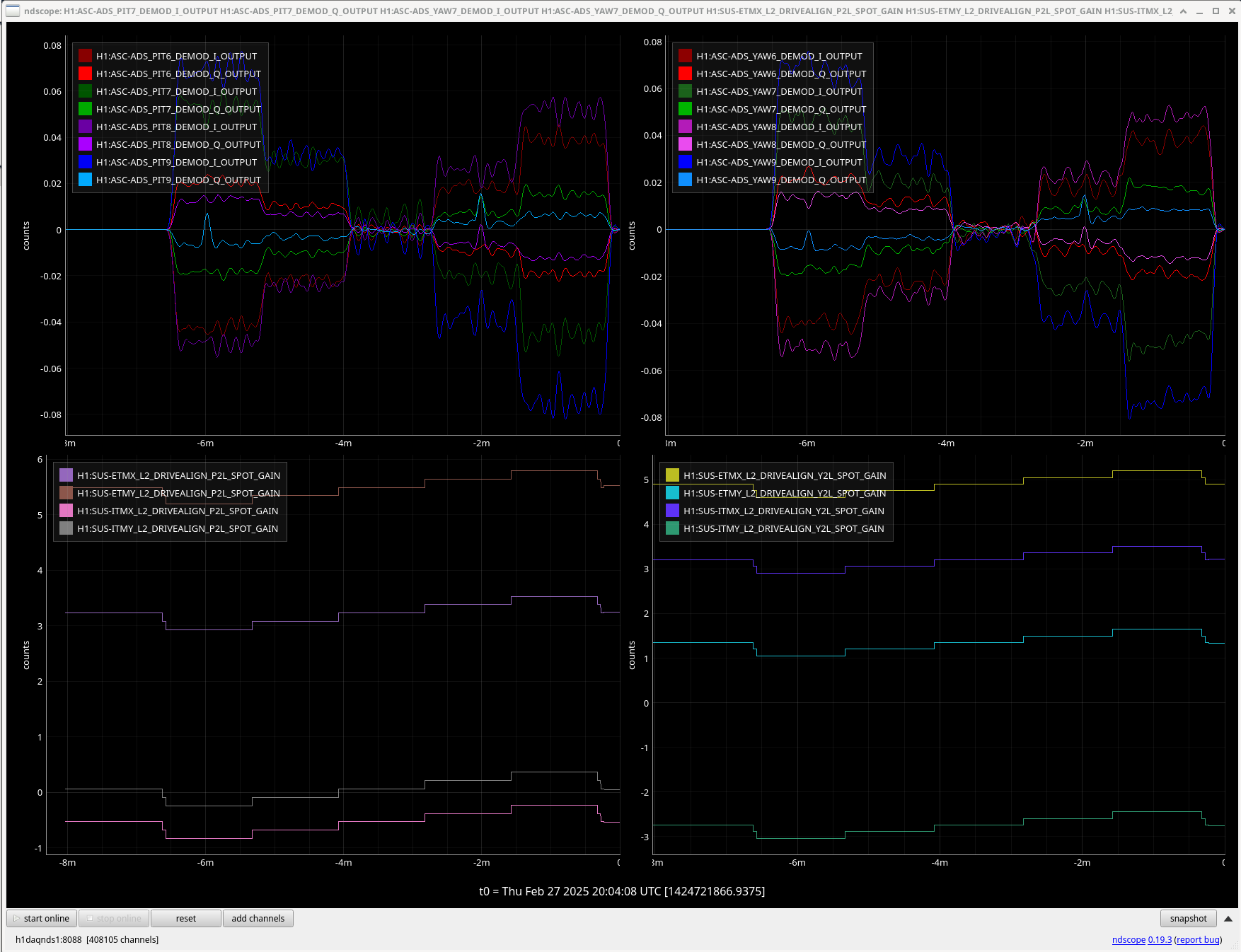Click the ETMX P2L_SPOT_GAIN purple swatch

pos(66,475)
